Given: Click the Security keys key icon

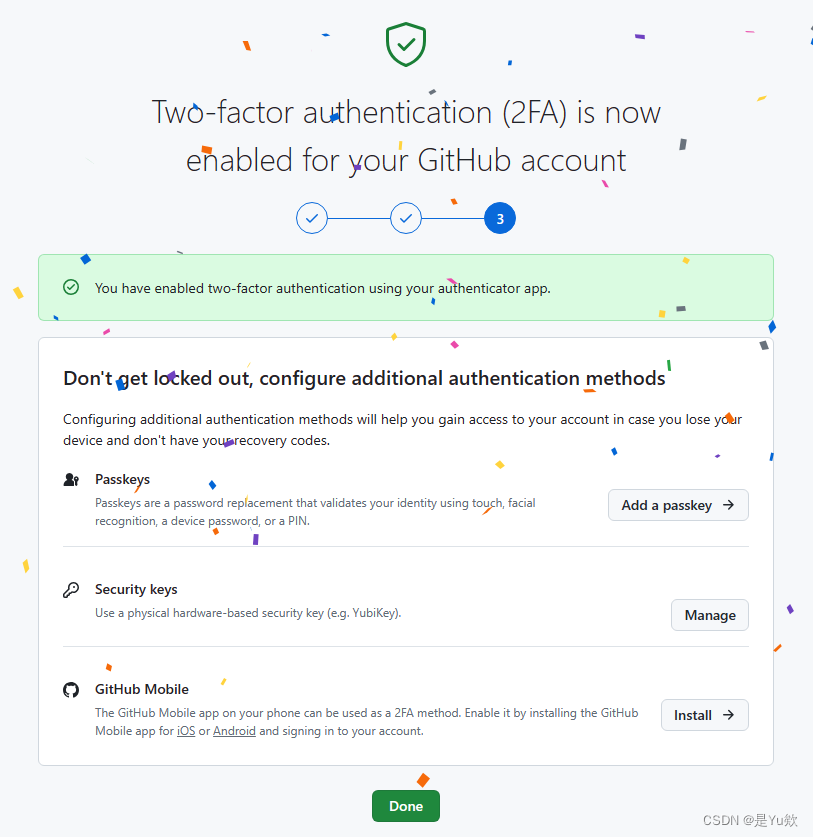Looking at the screenshot, I should 71,590.
